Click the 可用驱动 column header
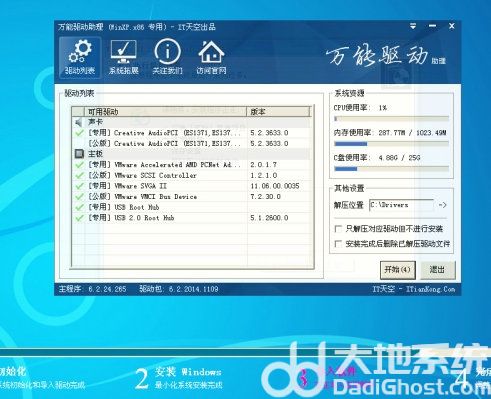This screenshot has height=399, width=491. click(166, 112)
